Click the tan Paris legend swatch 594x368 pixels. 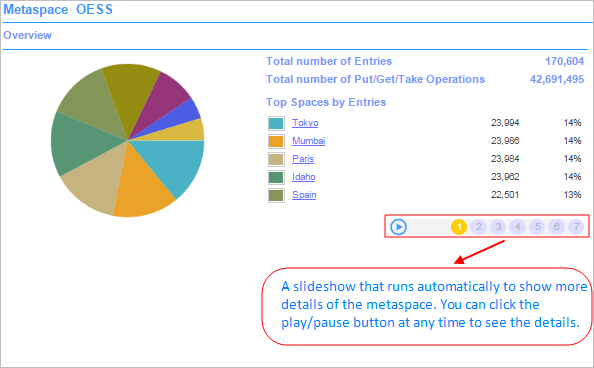click(x=276, y=160)
